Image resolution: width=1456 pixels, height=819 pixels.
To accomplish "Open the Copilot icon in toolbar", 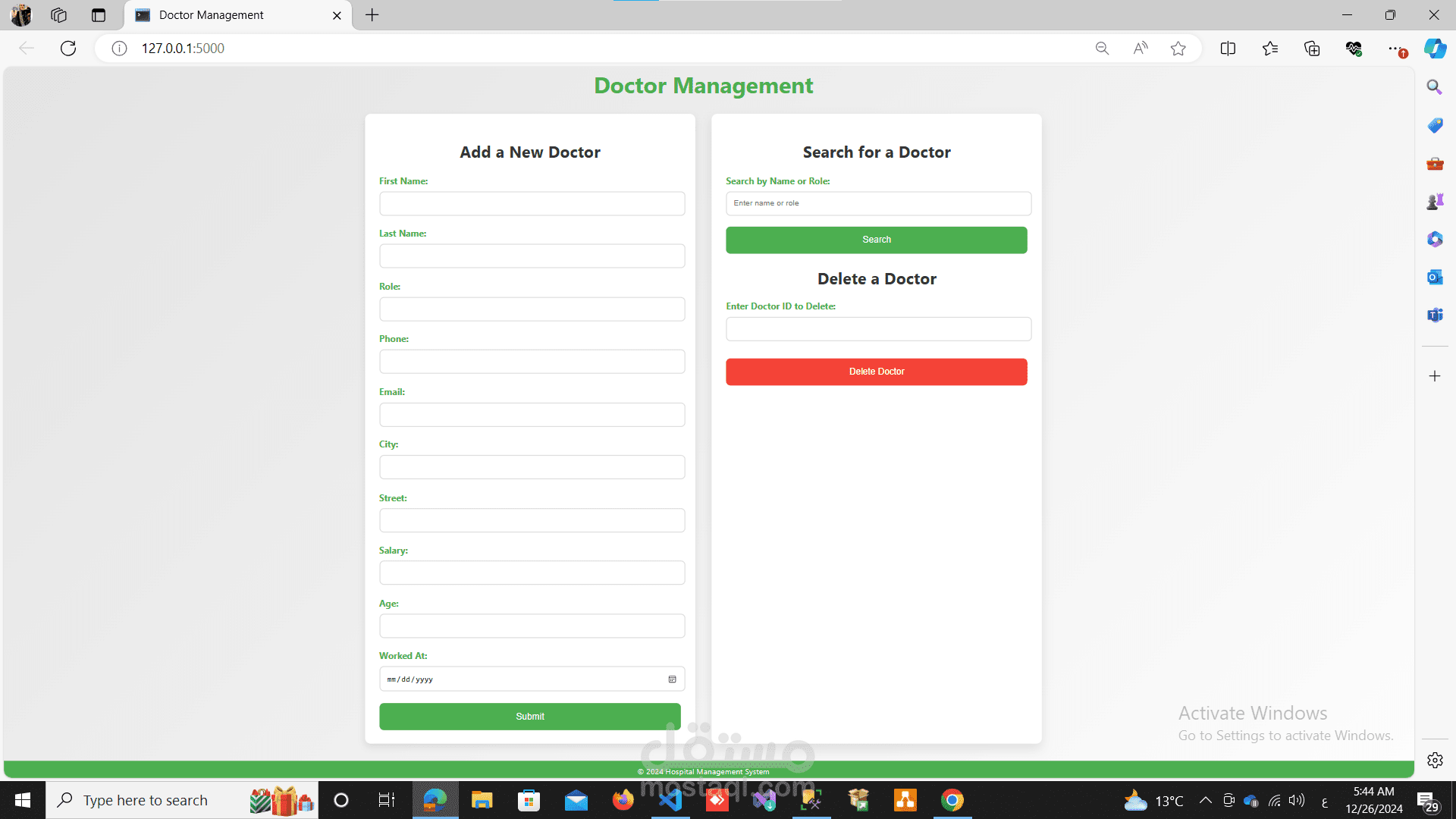I will 1435,49.
